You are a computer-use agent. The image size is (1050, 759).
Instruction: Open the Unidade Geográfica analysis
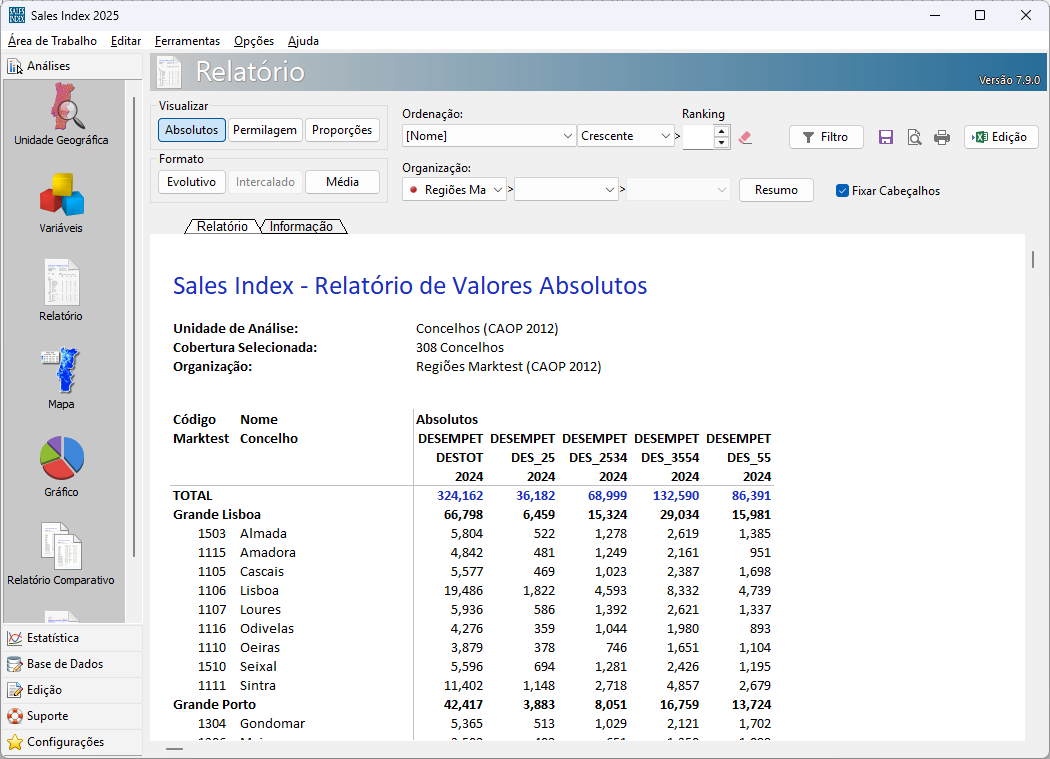click(x=61, y=114)
